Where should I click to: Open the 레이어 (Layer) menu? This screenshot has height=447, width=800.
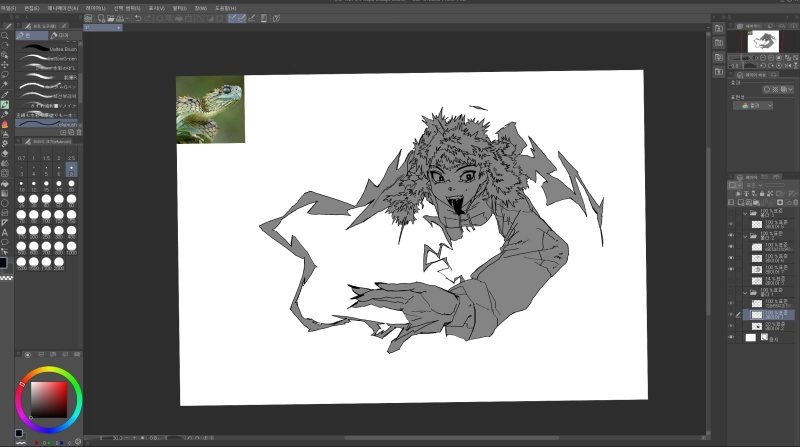click(95, 7)
